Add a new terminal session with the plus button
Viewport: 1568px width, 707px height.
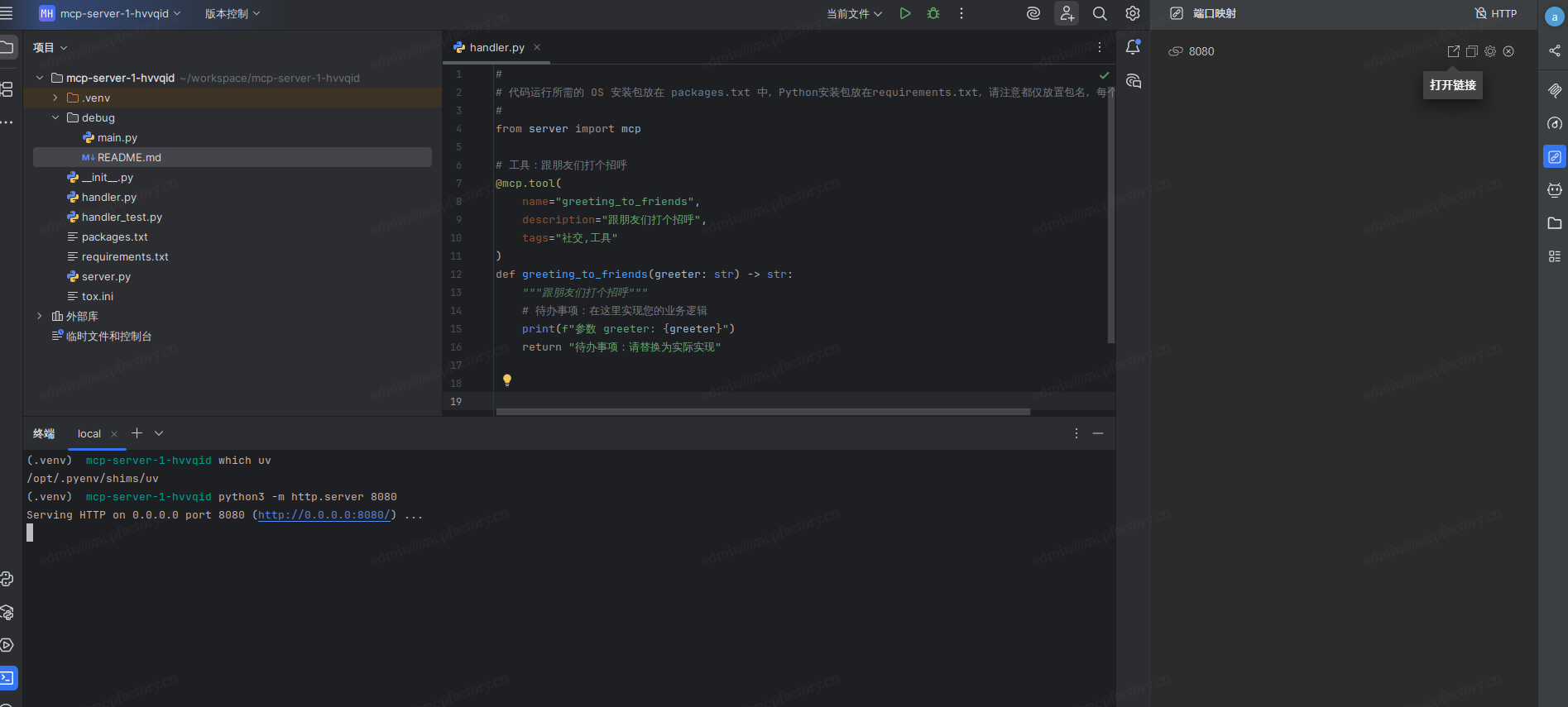(137, 433)
